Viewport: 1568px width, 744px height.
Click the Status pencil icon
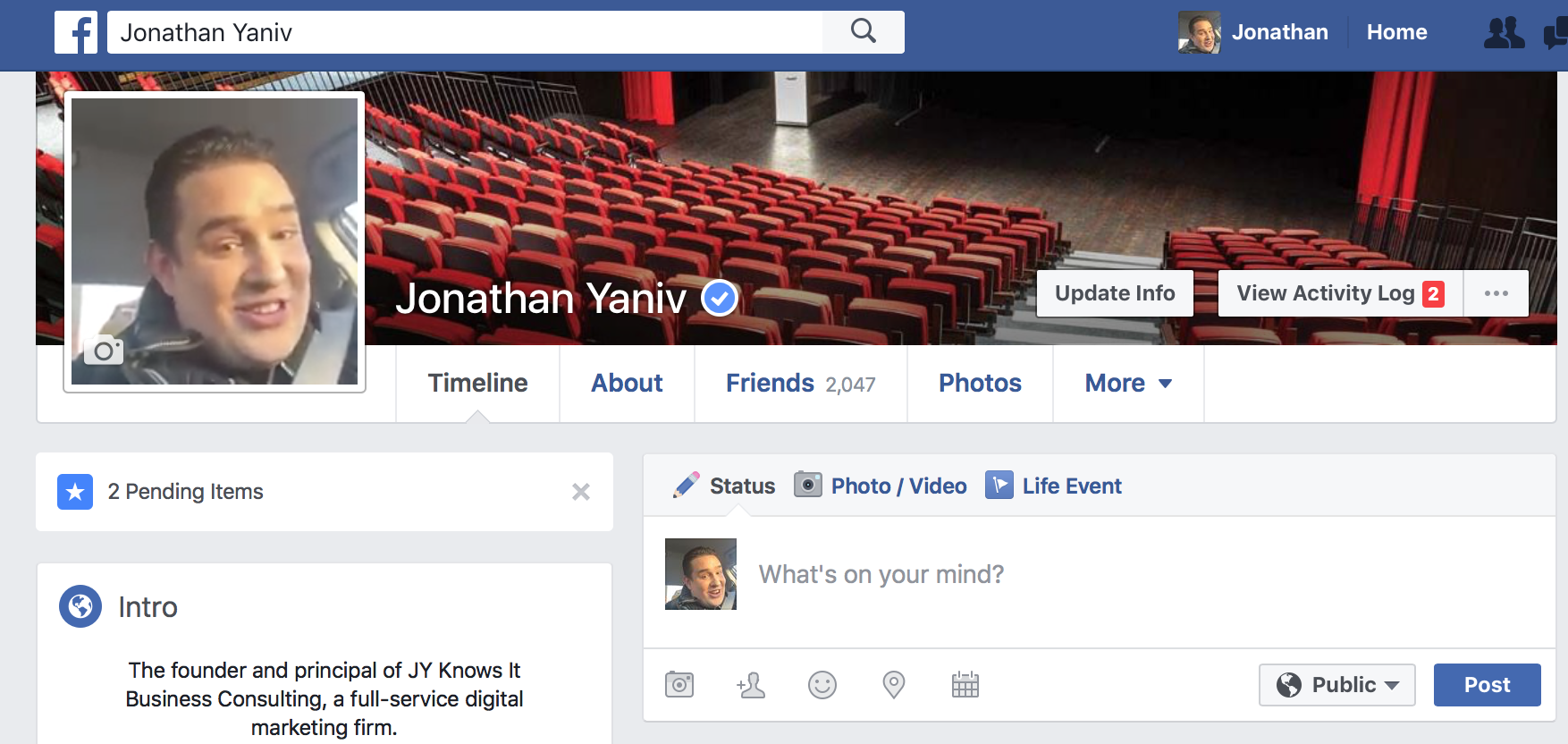687,485
